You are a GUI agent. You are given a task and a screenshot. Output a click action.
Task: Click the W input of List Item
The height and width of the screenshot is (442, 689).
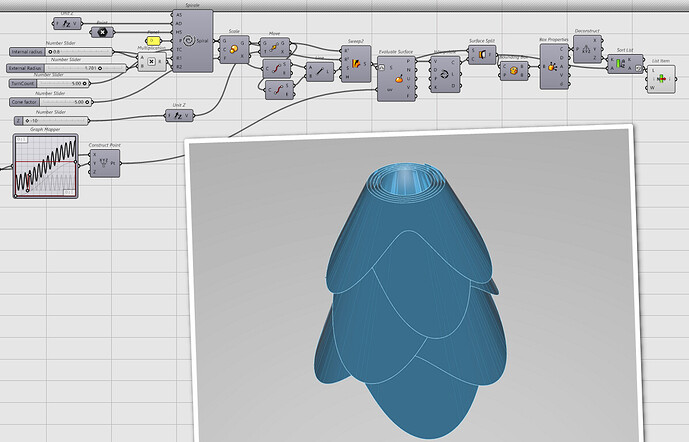pyautogui.click(x=653, y=87)
